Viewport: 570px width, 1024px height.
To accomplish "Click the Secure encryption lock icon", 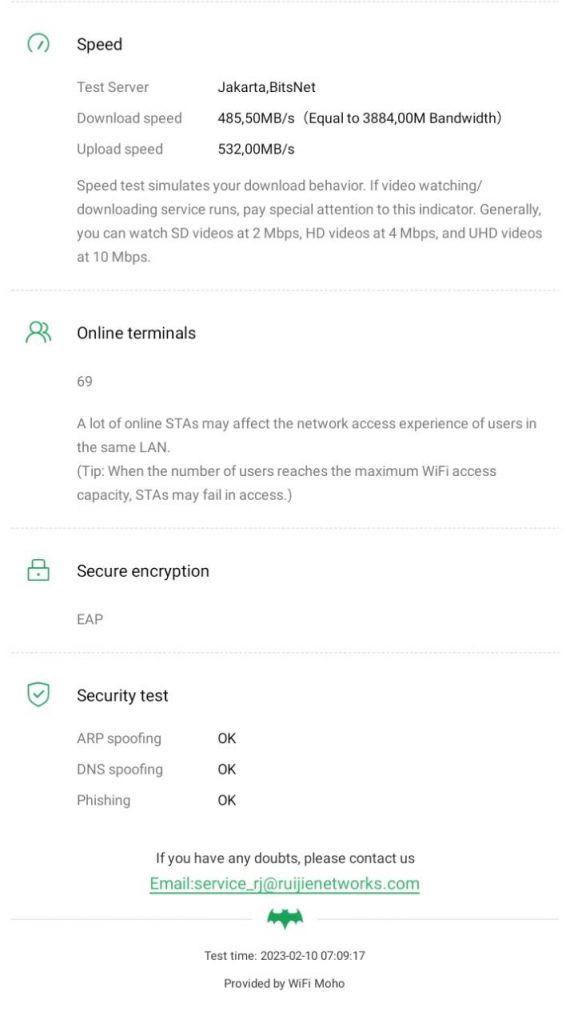I will 38,570.
